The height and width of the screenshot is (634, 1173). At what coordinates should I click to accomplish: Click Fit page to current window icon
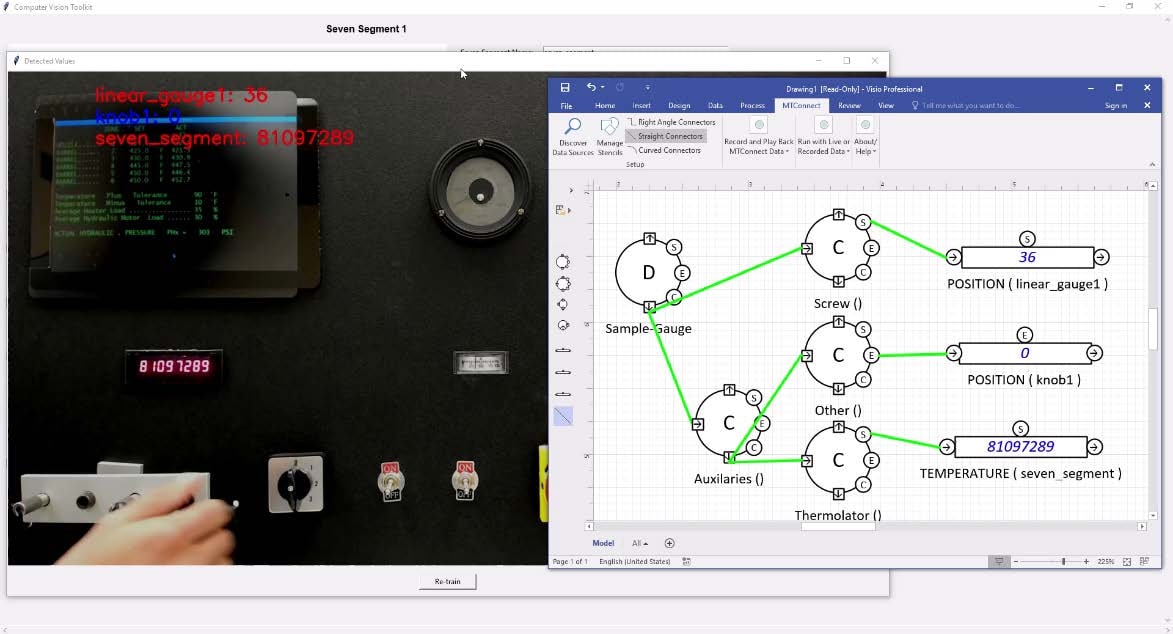click(x=1127, y=561)
